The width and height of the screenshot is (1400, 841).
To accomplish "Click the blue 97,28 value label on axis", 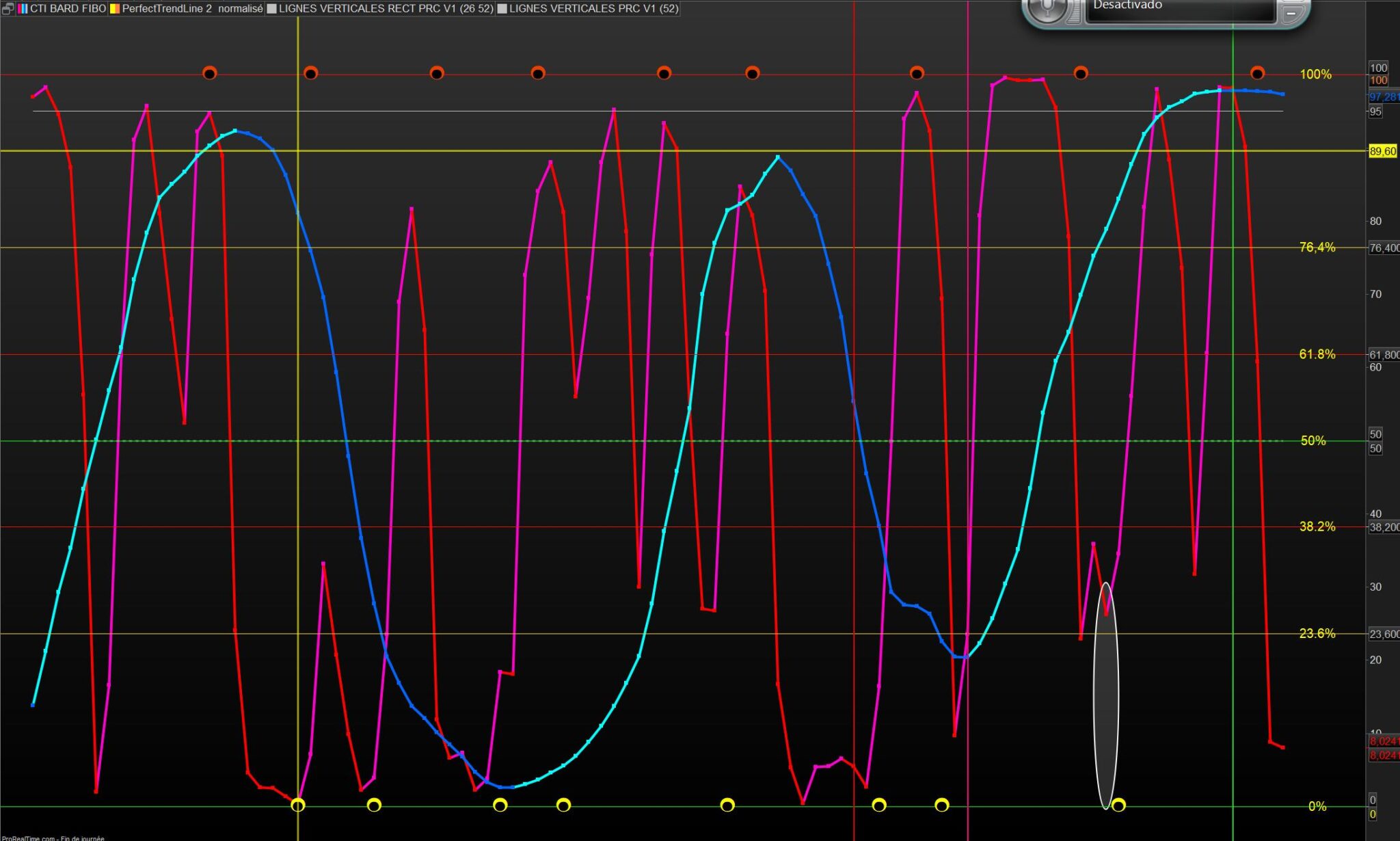I will click(1383, 98).
